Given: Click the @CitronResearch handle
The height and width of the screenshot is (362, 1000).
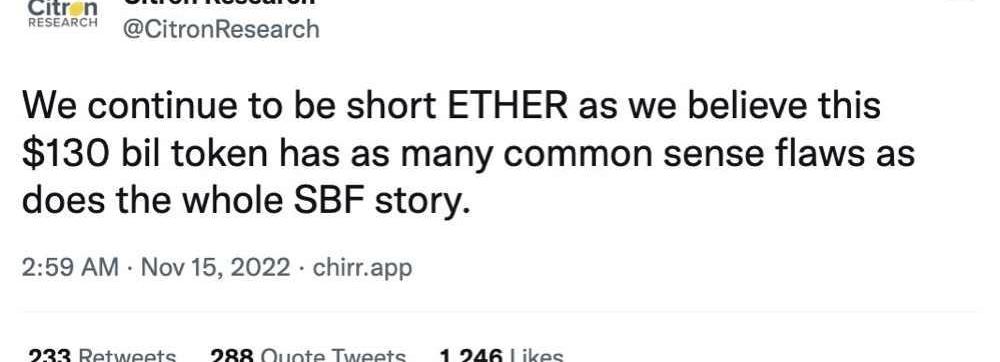Looking at the screenshot, I should tap(221, 29).
